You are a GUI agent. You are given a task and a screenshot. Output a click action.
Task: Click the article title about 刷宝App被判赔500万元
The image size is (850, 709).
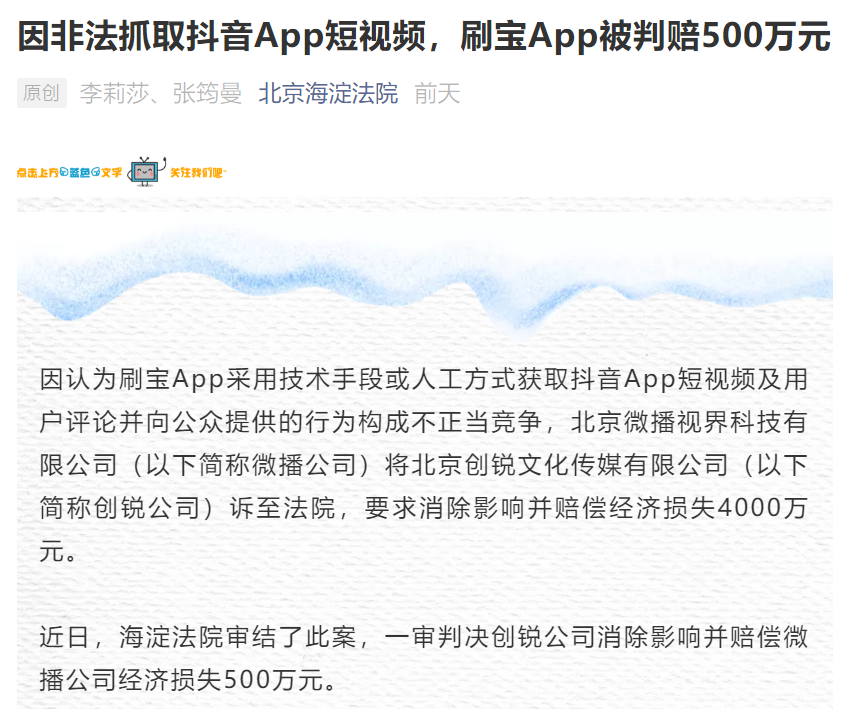point(424,37)
